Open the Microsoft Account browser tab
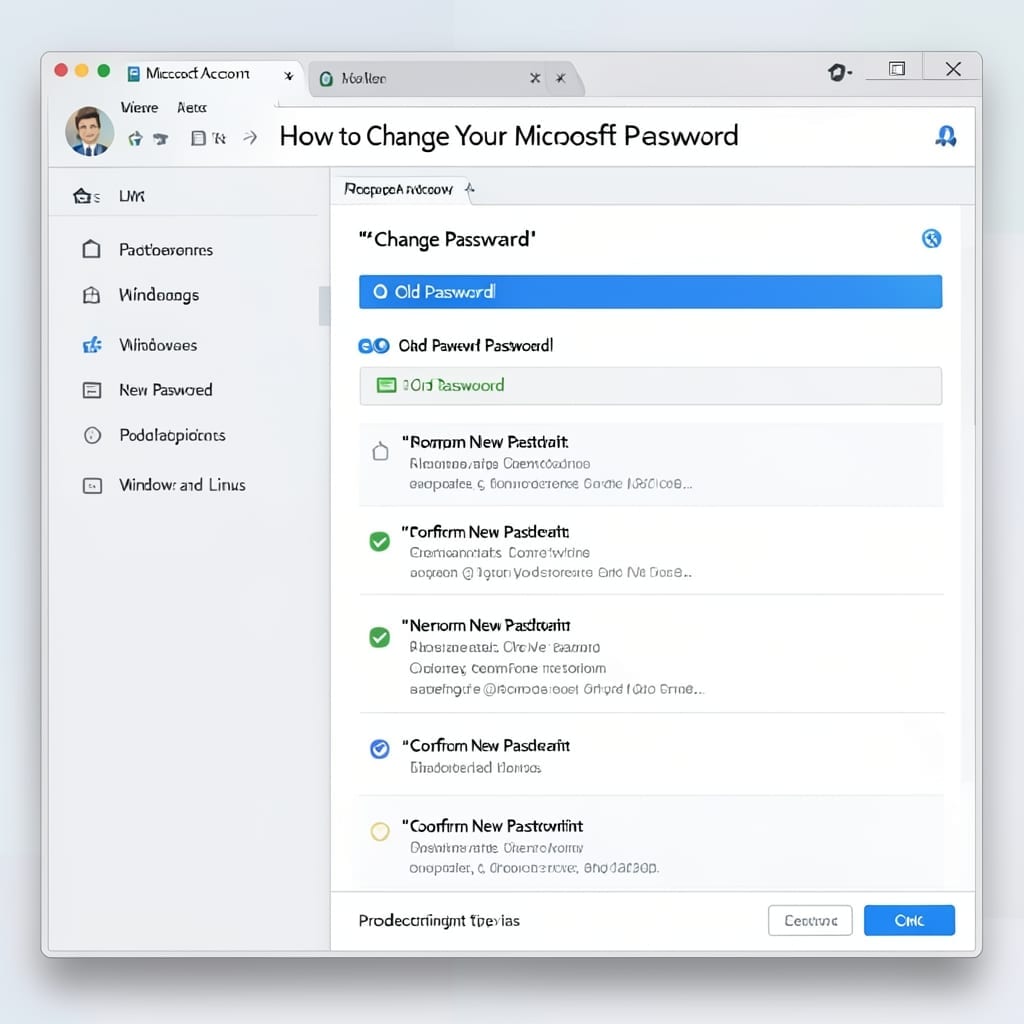This screenshot has height=1024, width=1024. tap(211, 75)
